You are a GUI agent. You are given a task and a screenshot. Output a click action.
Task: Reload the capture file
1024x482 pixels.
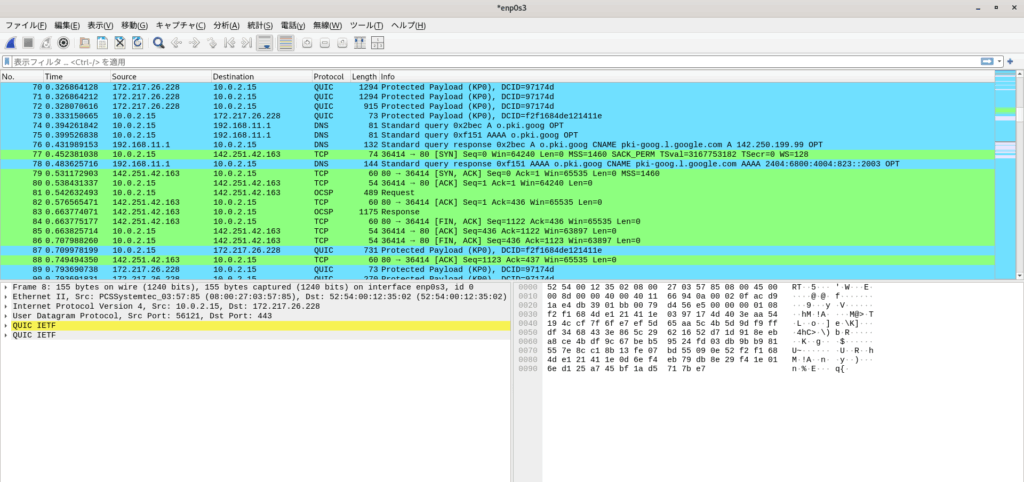click(137, 42)
